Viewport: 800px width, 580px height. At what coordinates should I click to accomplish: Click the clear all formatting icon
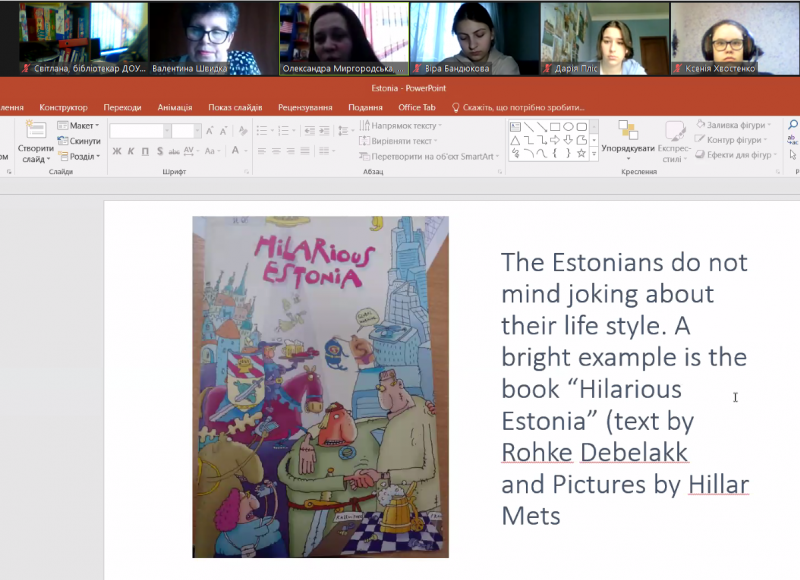(243, 131)
